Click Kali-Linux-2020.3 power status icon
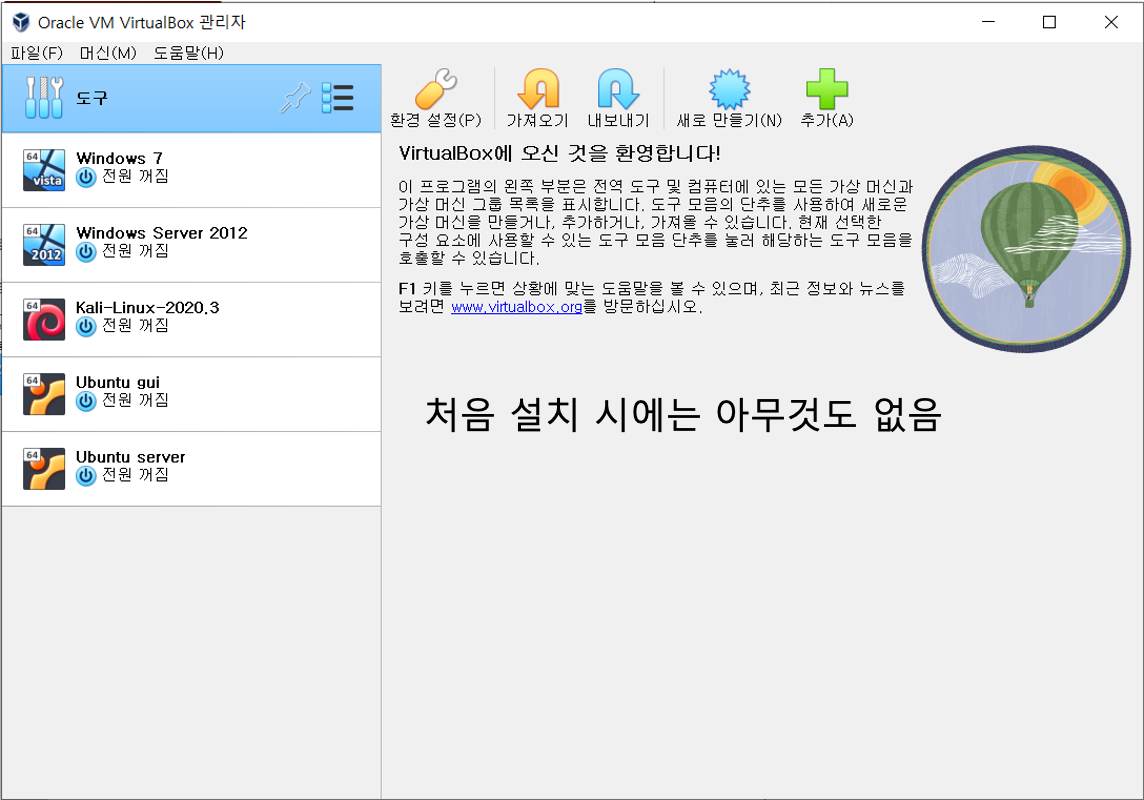 point(86,327)
